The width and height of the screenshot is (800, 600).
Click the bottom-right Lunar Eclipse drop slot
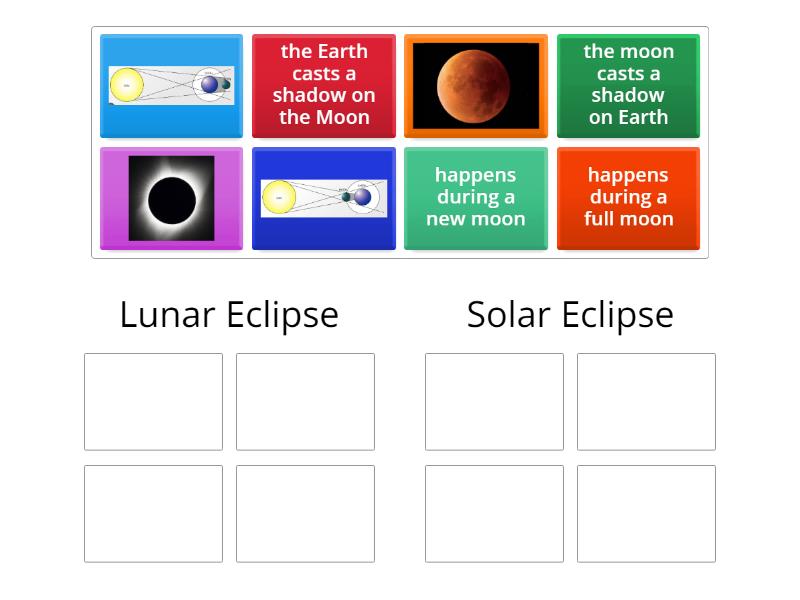click(305, 514)
